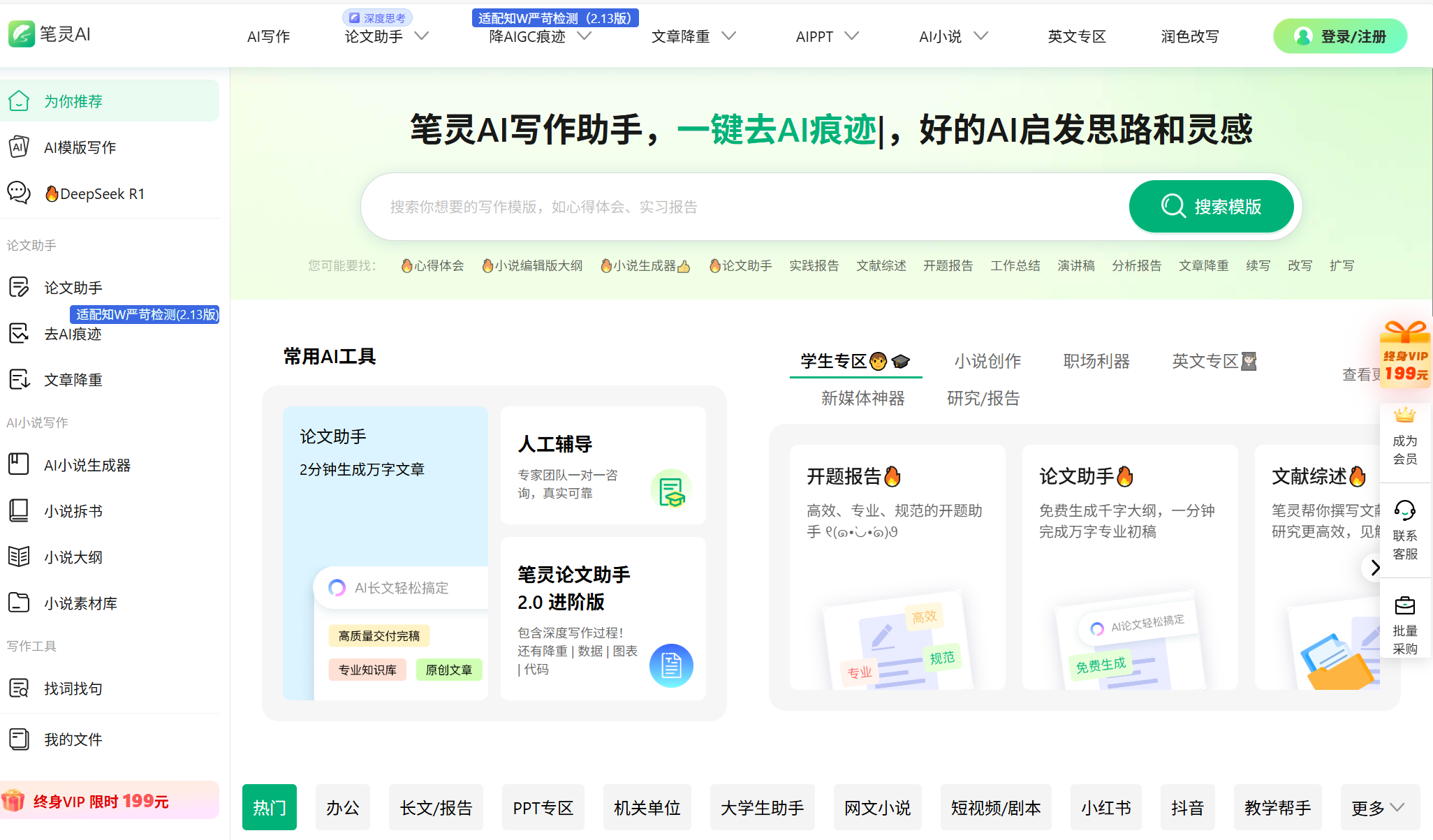Switch to the 职场利器 tab
Image resolution: width=1433 pixels, height=840 pixels.
(1096, 361)
